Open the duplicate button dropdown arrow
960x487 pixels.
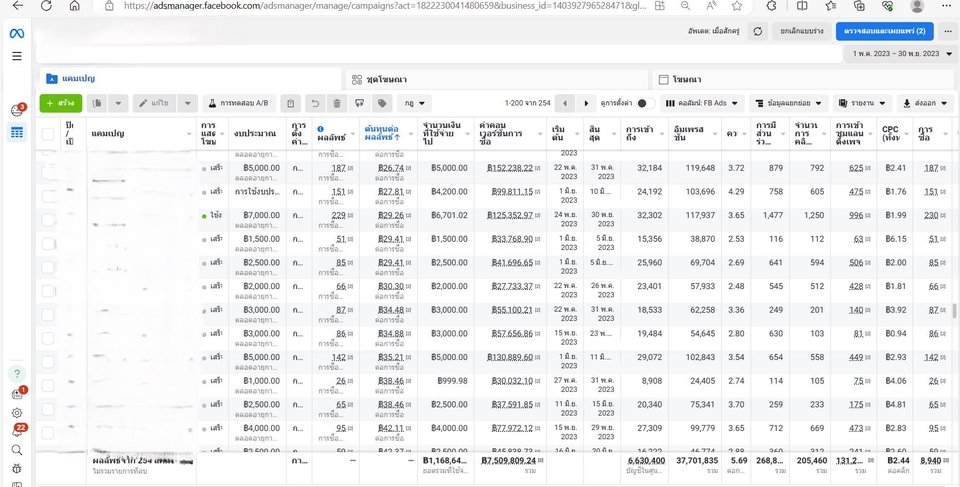tap(119, 104)
